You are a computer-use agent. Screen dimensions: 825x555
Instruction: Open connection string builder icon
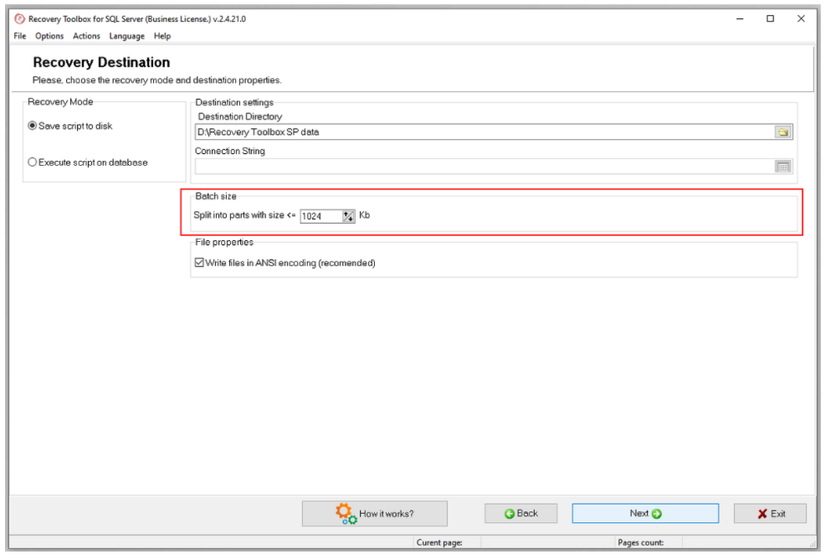783,166
